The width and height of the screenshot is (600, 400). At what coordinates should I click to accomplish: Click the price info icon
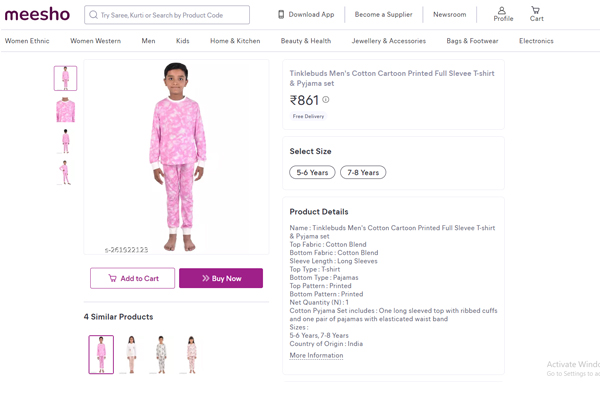tap(326, 100)
